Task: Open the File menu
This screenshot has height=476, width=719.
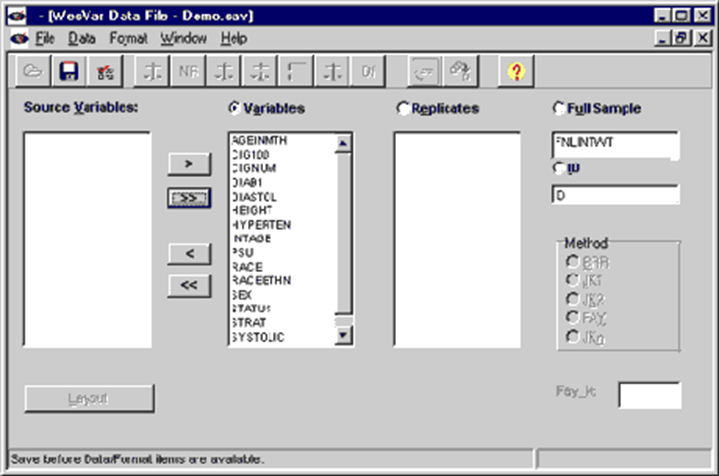Action: (x=45, y=39)
